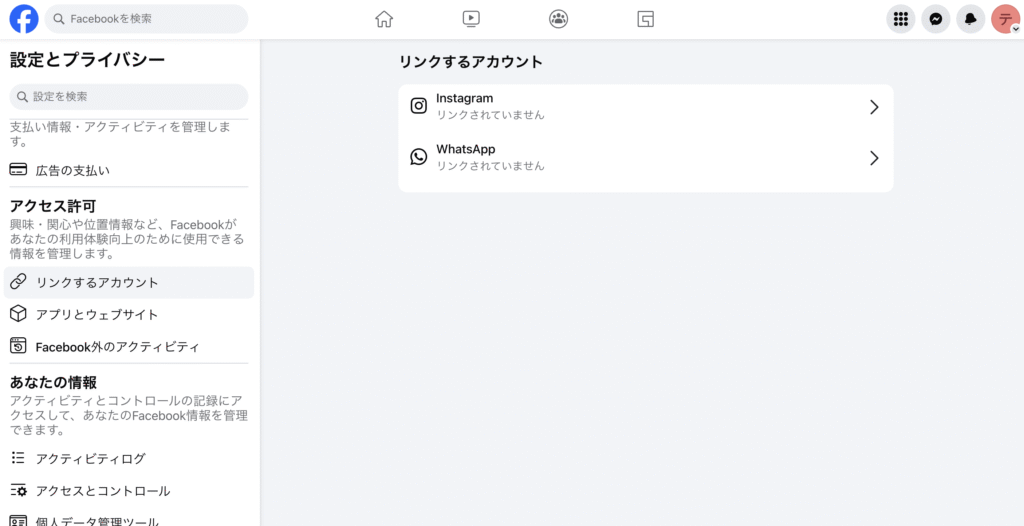Expand the WhatsApp row chevron
1024x526 pixels.
(x=874, y=158)
